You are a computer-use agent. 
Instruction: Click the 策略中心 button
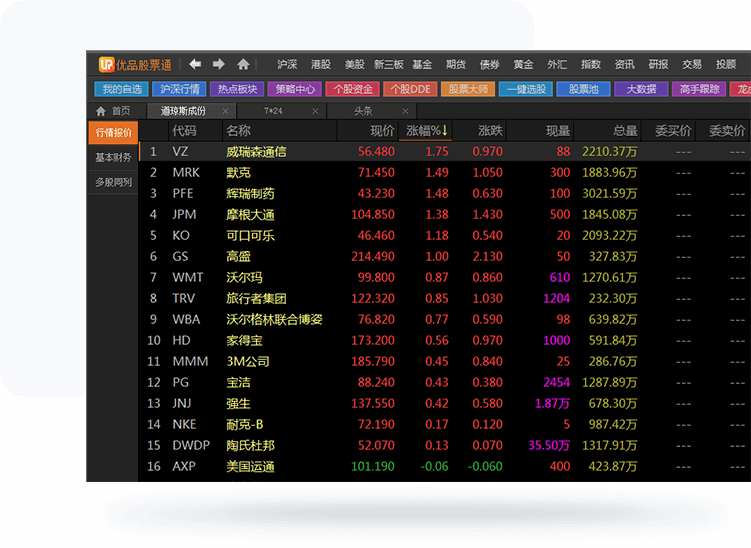(x=295, y=89)
